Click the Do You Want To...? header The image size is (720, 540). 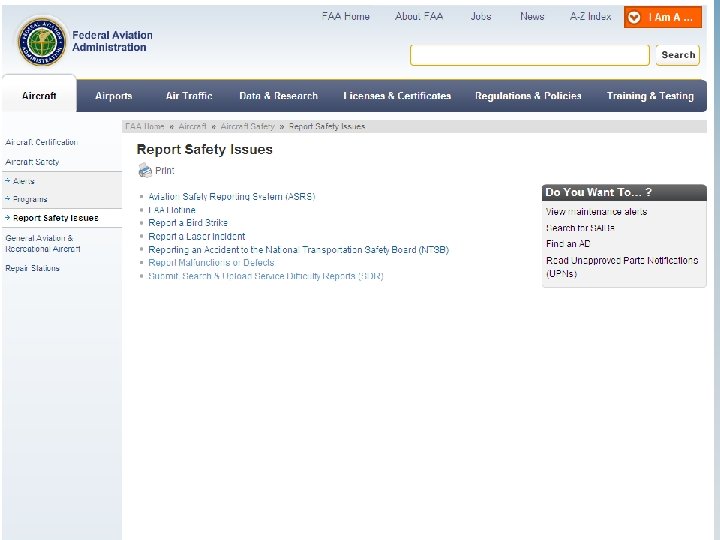(624, 192)
